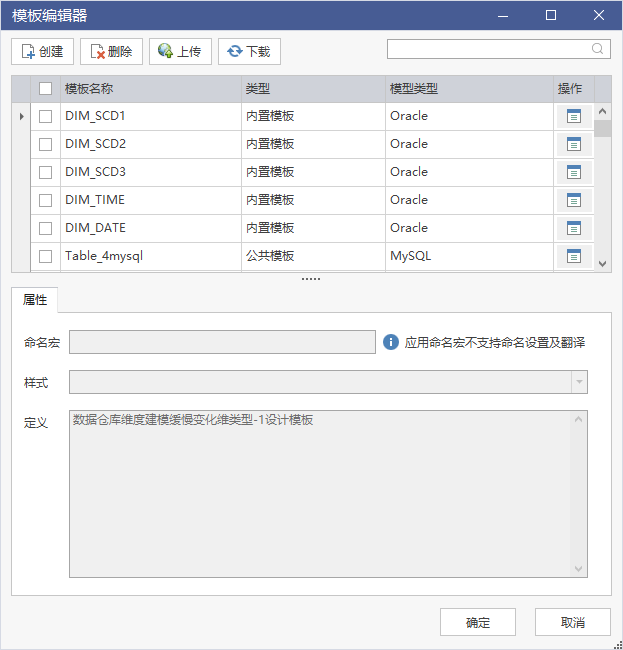This screenshot has width=623, height=650.
Task: Click the 定义 area scroll-up arrow
Action: coord(579,420)
